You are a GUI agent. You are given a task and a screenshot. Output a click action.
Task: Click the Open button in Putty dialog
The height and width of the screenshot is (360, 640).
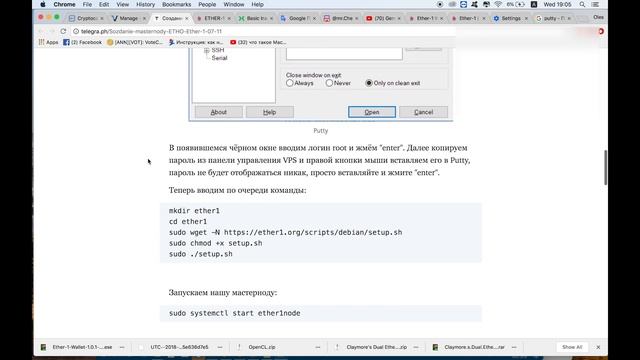[372, 112]
